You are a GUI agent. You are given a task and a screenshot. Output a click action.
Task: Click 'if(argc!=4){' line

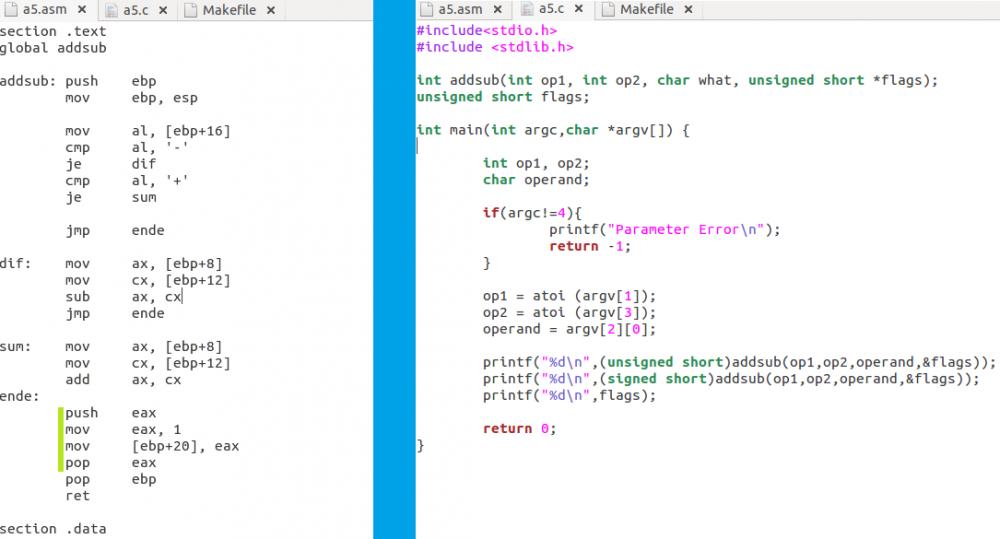533,213
